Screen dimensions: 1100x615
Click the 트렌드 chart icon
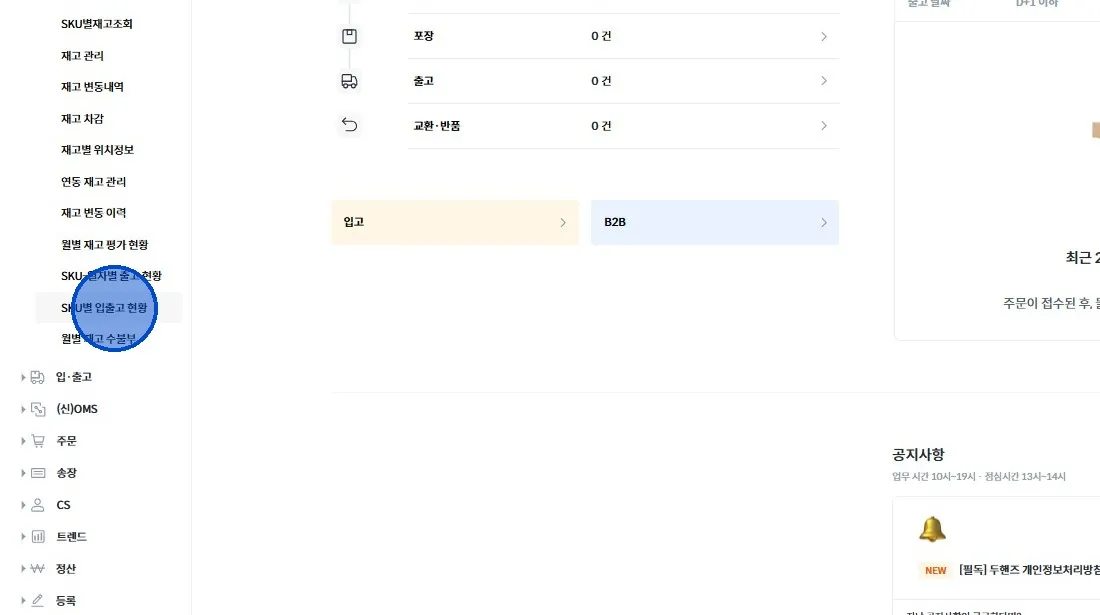pyautogui.click(x=38, y=537)
